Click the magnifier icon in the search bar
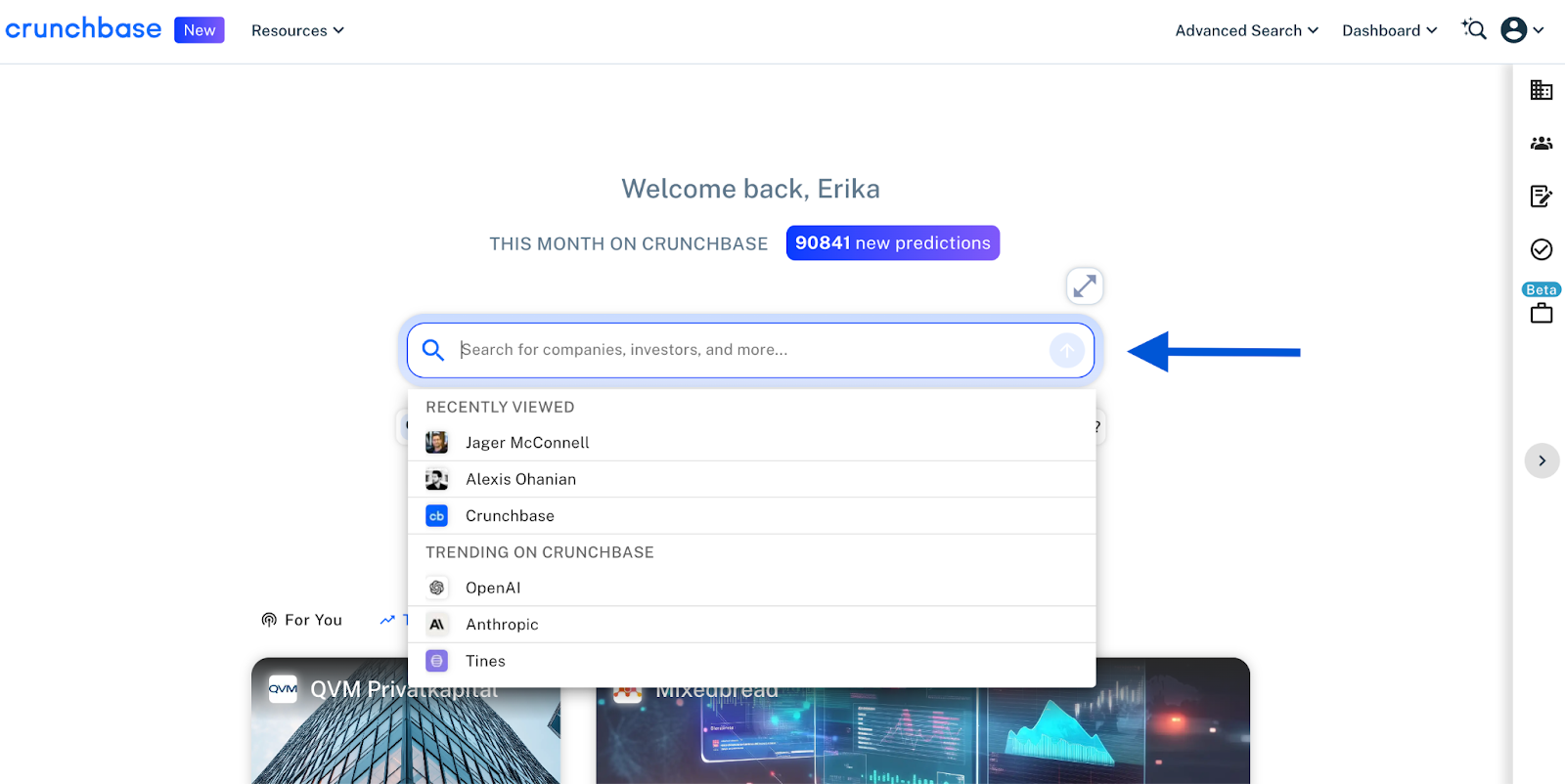Screen dimensions: 1565x784 [x=433, y=350]
